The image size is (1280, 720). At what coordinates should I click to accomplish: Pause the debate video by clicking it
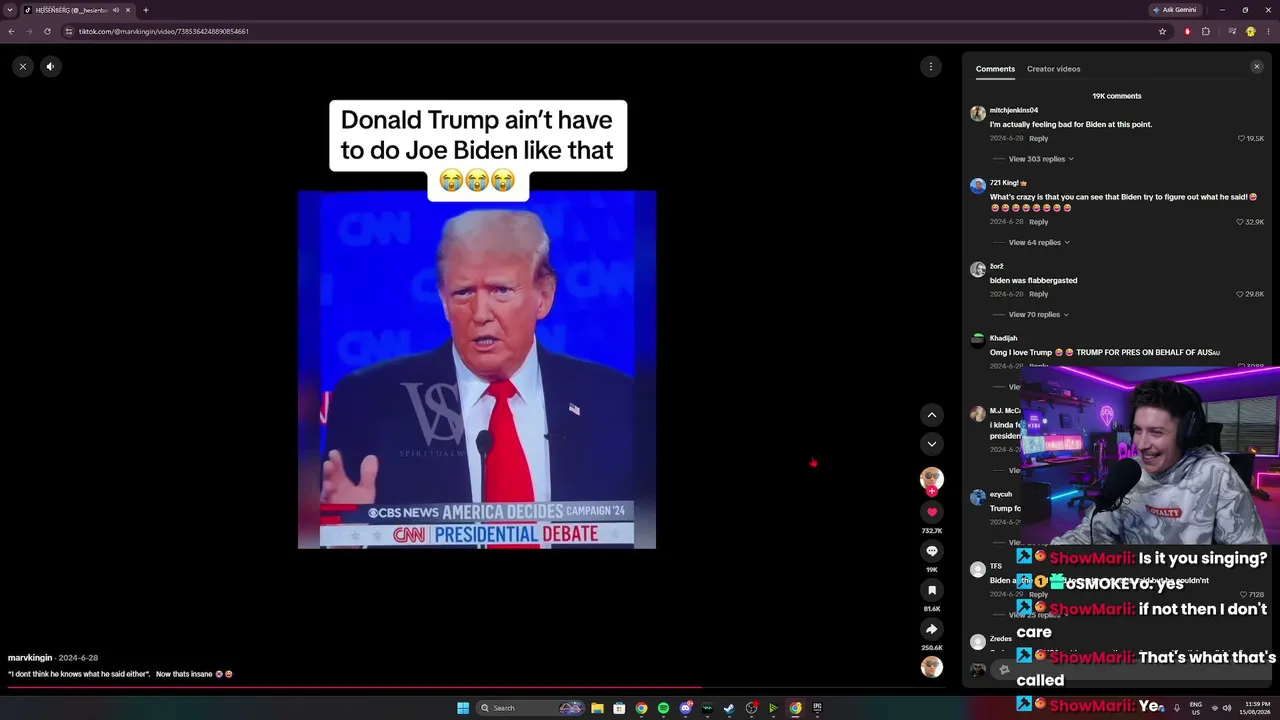pyautogui.click(x=477, y=369)
